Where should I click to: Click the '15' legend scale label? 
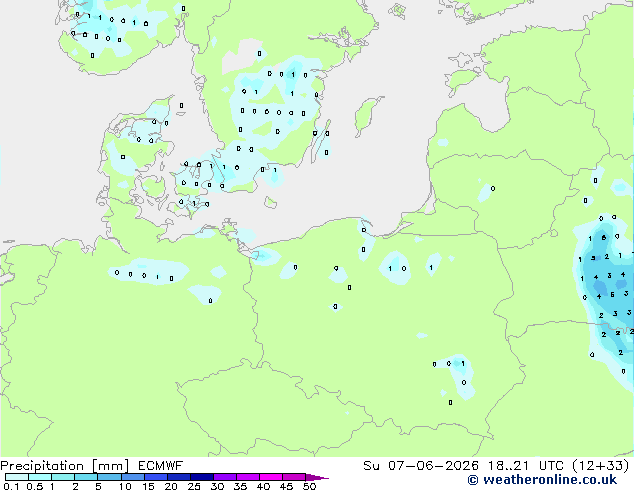(148, 486)
